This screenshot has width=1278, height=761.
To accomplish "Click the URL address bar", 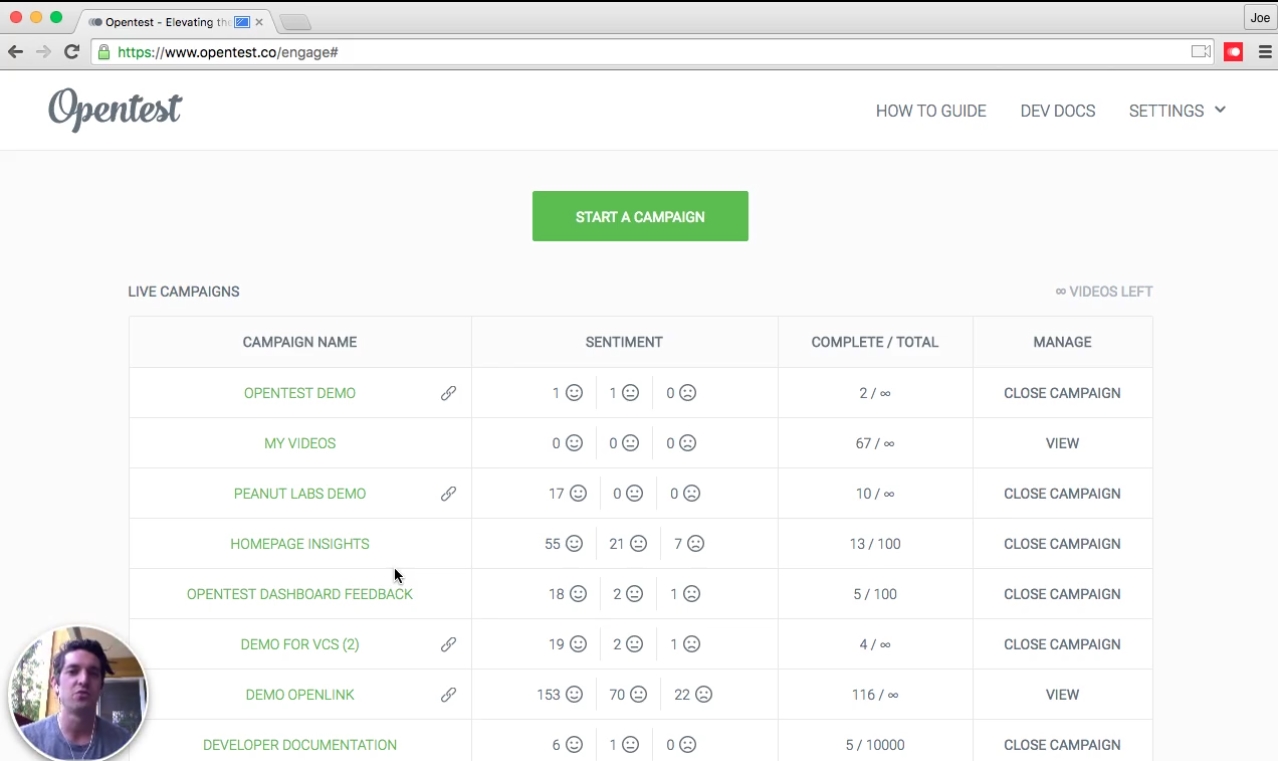I will click(x=650, y=52).
